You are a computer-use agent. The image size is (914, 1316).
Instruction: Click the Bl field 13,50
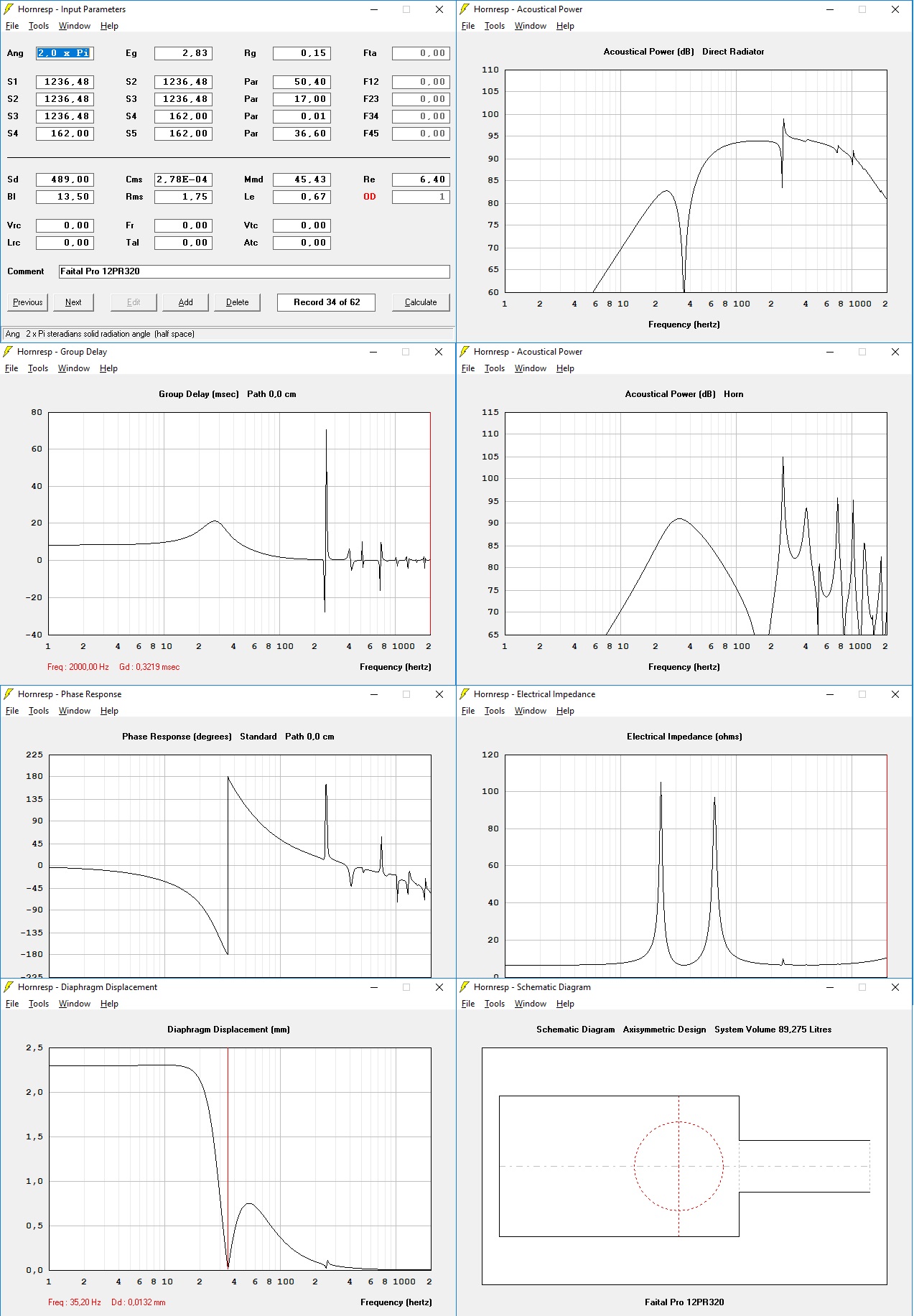tap(65, 197)
